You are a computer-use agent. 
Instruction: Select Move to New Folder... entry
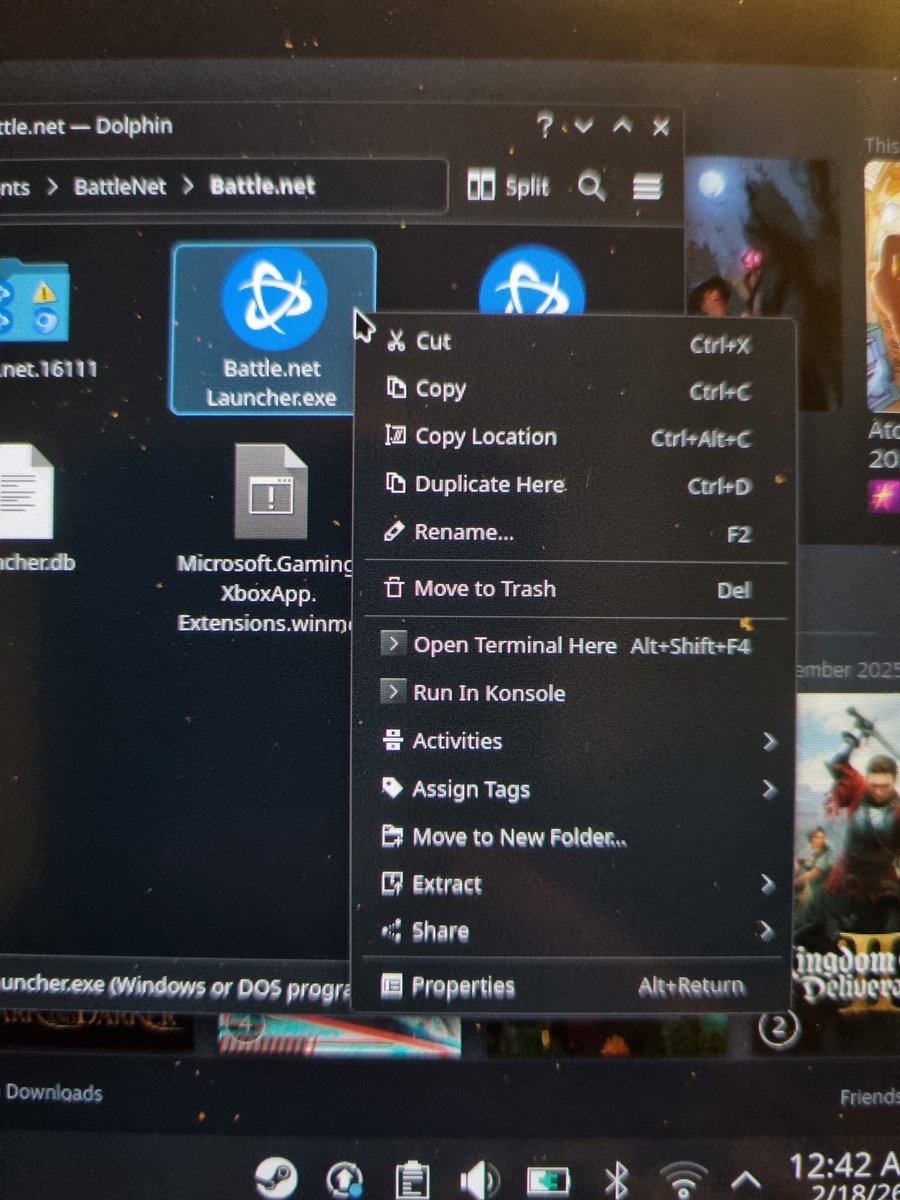coord(574,837)
